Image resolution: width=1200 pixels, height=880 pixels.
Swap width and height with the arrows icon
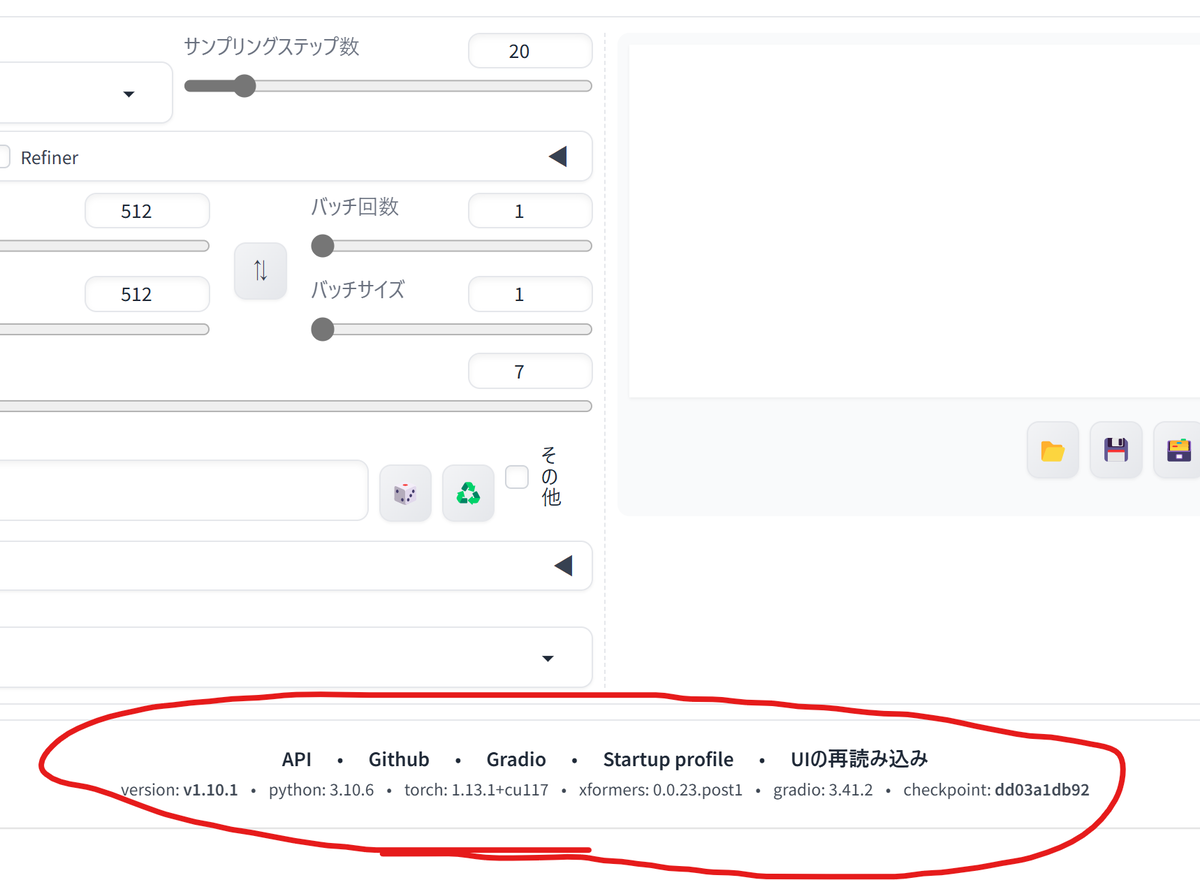(x=260, y=270)
